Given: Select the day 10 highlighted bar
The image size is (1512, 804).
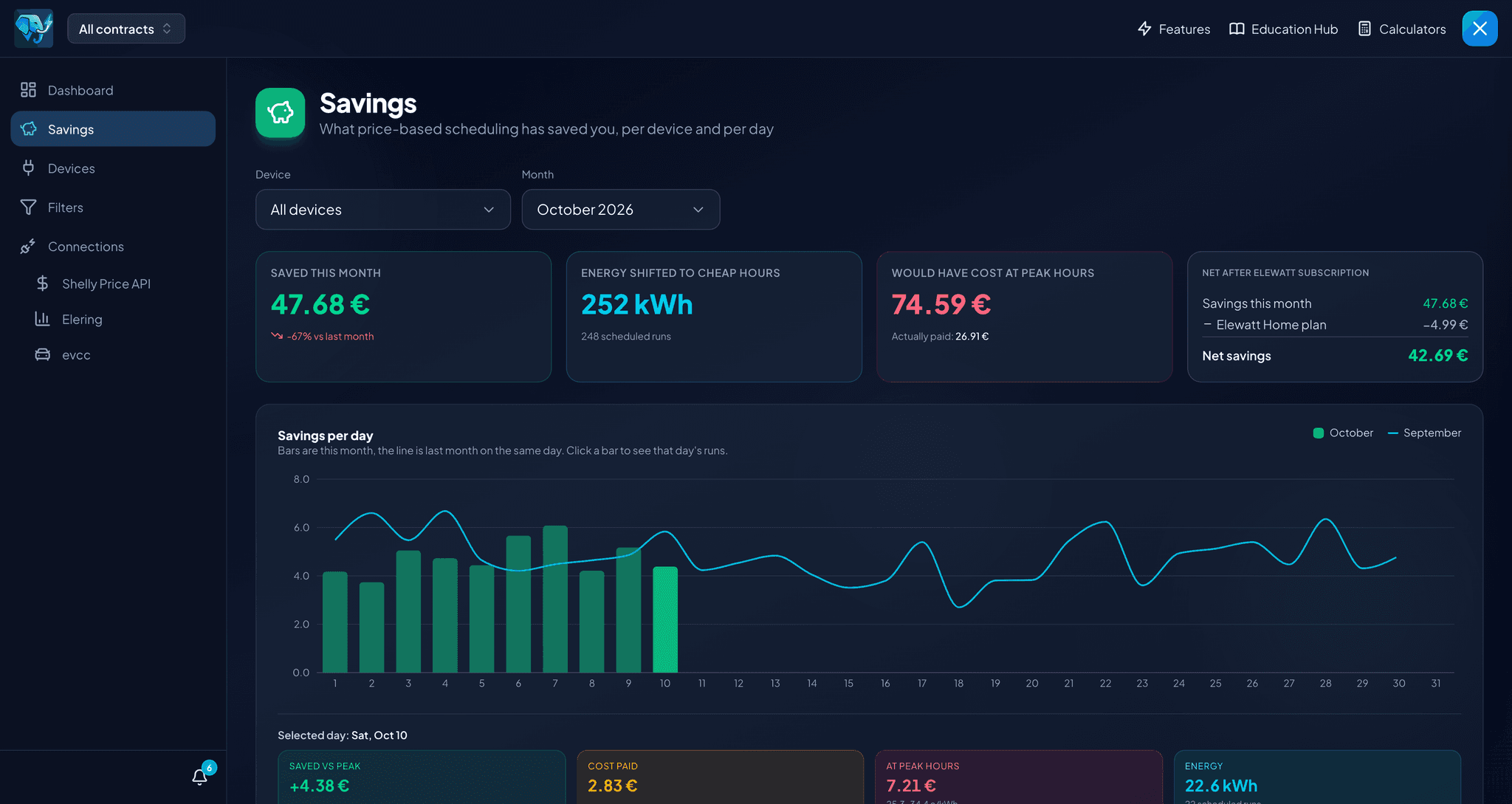Looking at the screenshot, I should (x=665, y=619).
